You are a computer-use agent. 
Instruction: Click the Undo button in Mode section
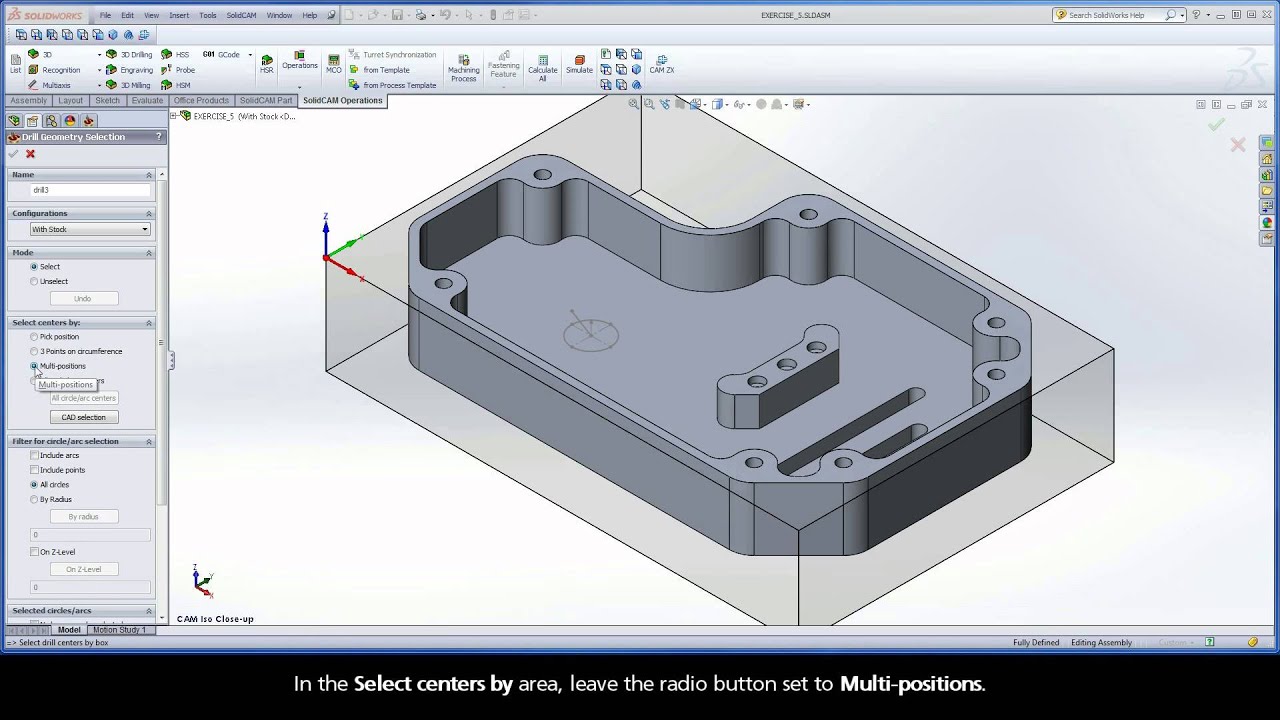point(83,298)
